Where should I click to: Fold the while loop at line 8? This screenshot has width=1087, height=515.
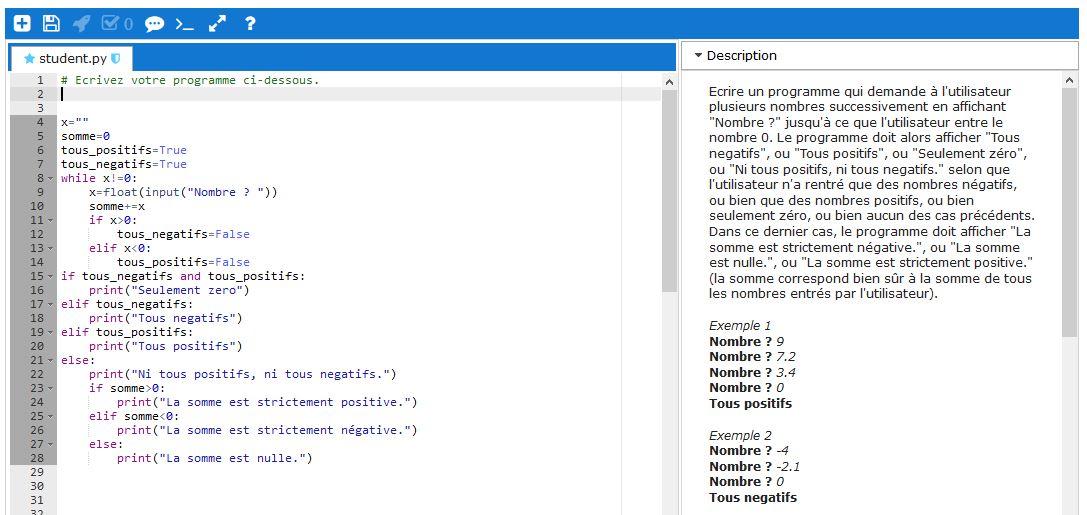[52, 179]
